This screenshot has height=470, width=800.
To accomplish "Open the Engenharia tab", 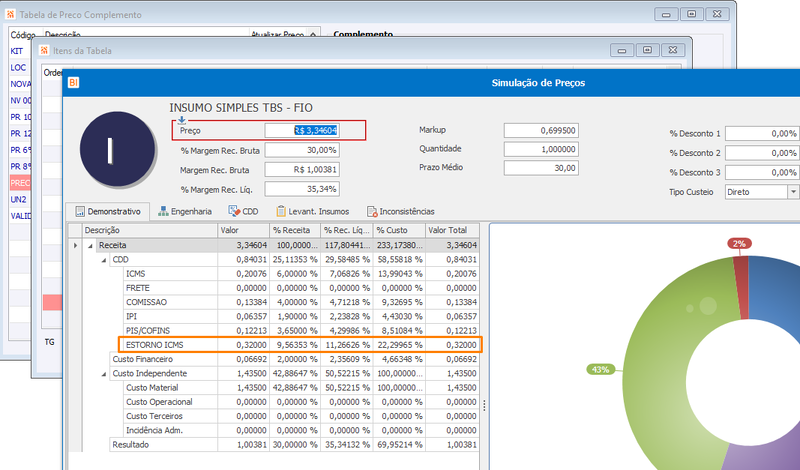I will coord(185,211).
